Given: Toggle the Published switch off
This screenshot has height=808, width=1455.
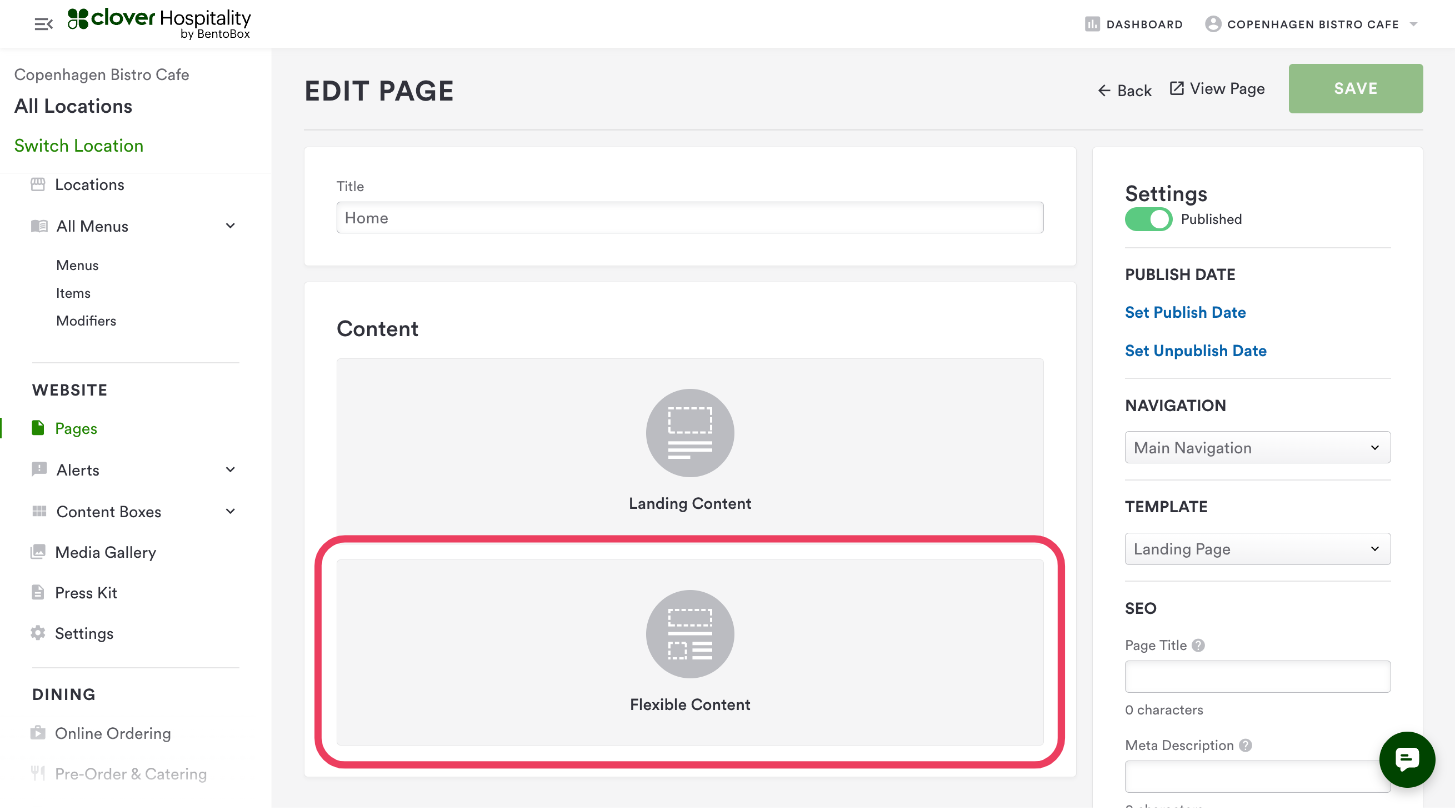Looking at the screenshot, I should pyautogui.click(x=1148, y=219).
